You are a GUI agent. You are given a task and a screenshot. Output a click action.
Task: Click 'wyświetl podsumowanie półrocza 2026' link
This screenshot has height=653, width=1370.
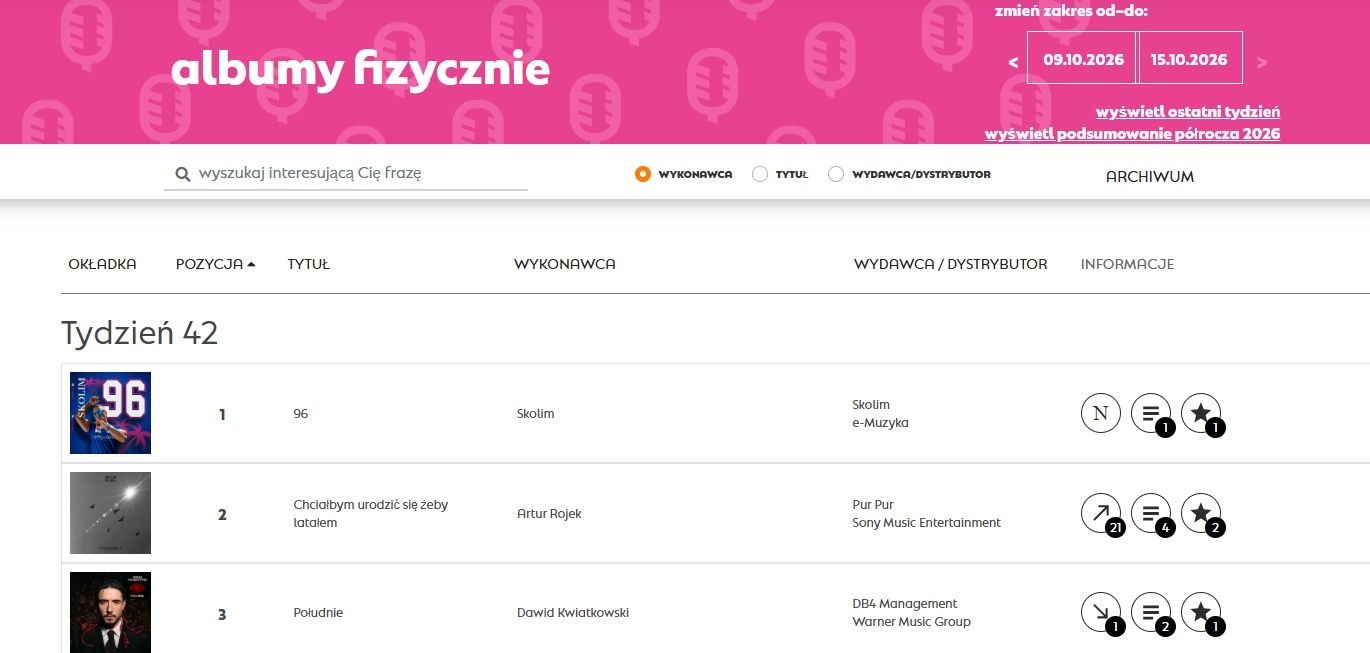[1132, 134]
